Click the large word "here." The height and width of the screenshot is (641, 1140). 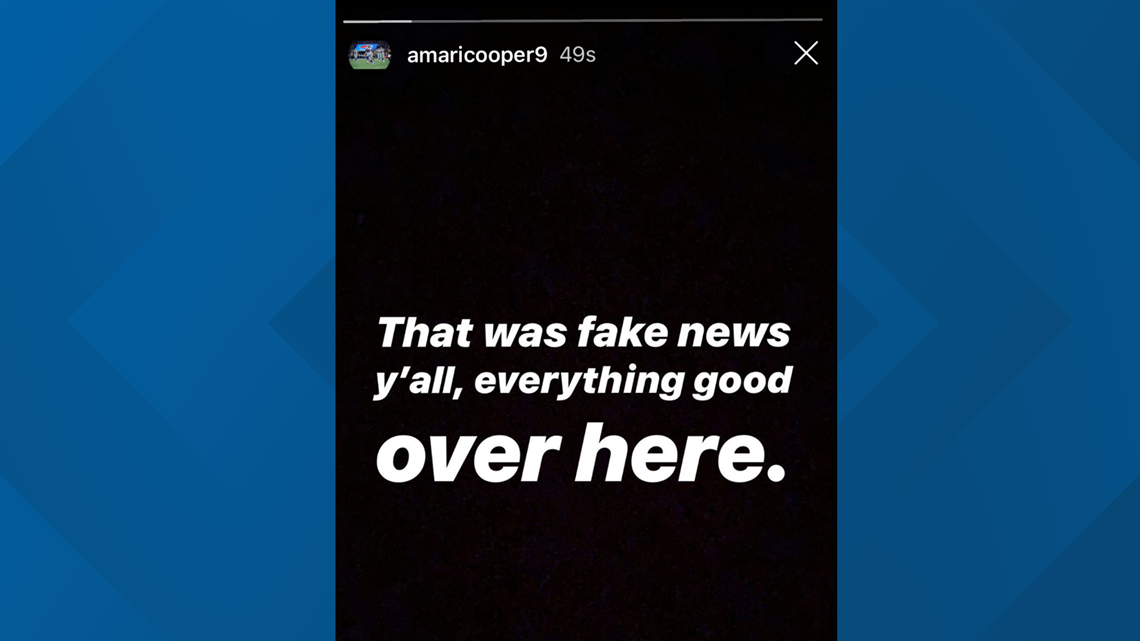(x=681, y=454)
